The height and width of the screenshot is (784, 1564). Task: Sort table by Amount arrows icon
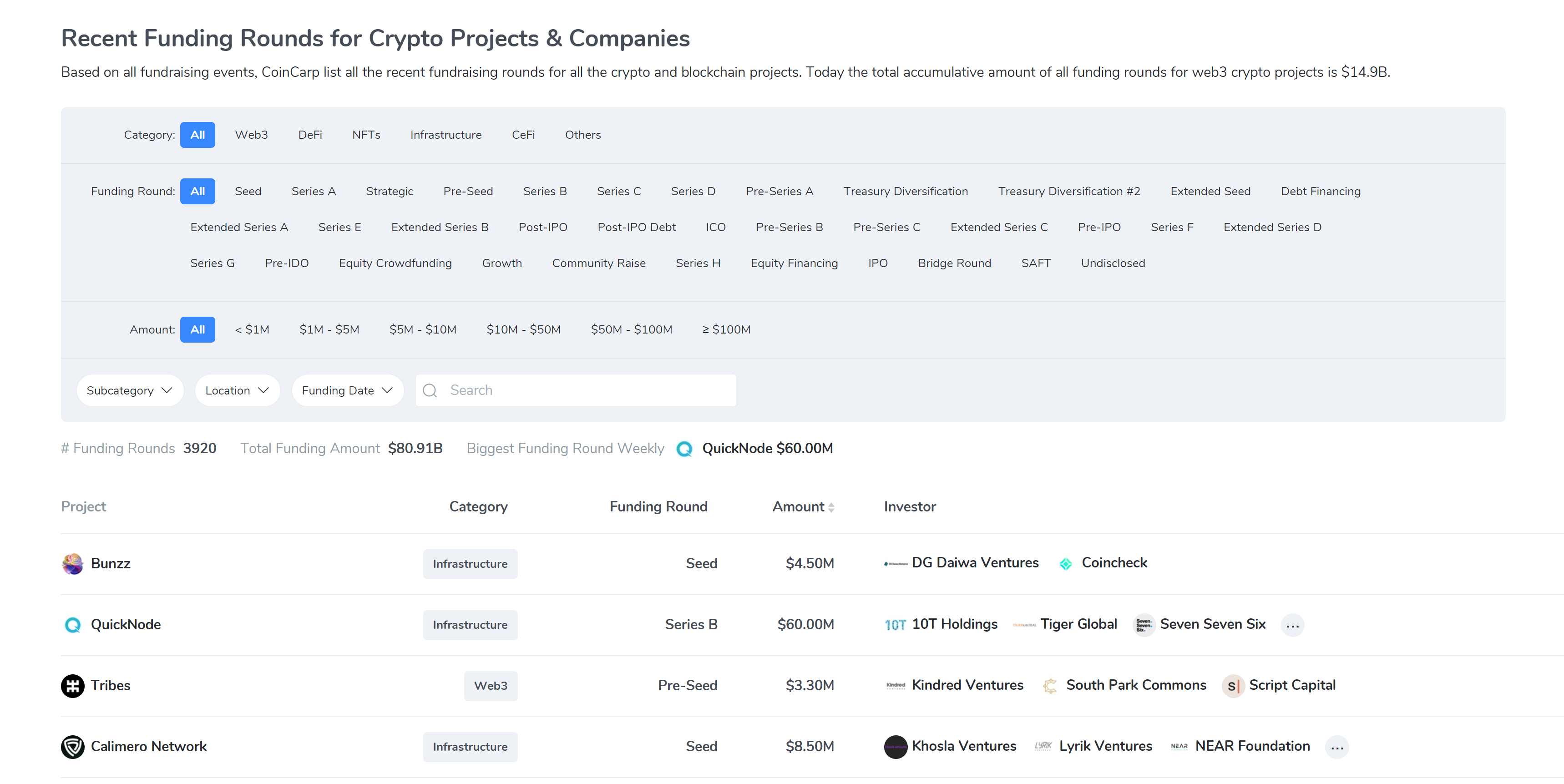(830, 507)
